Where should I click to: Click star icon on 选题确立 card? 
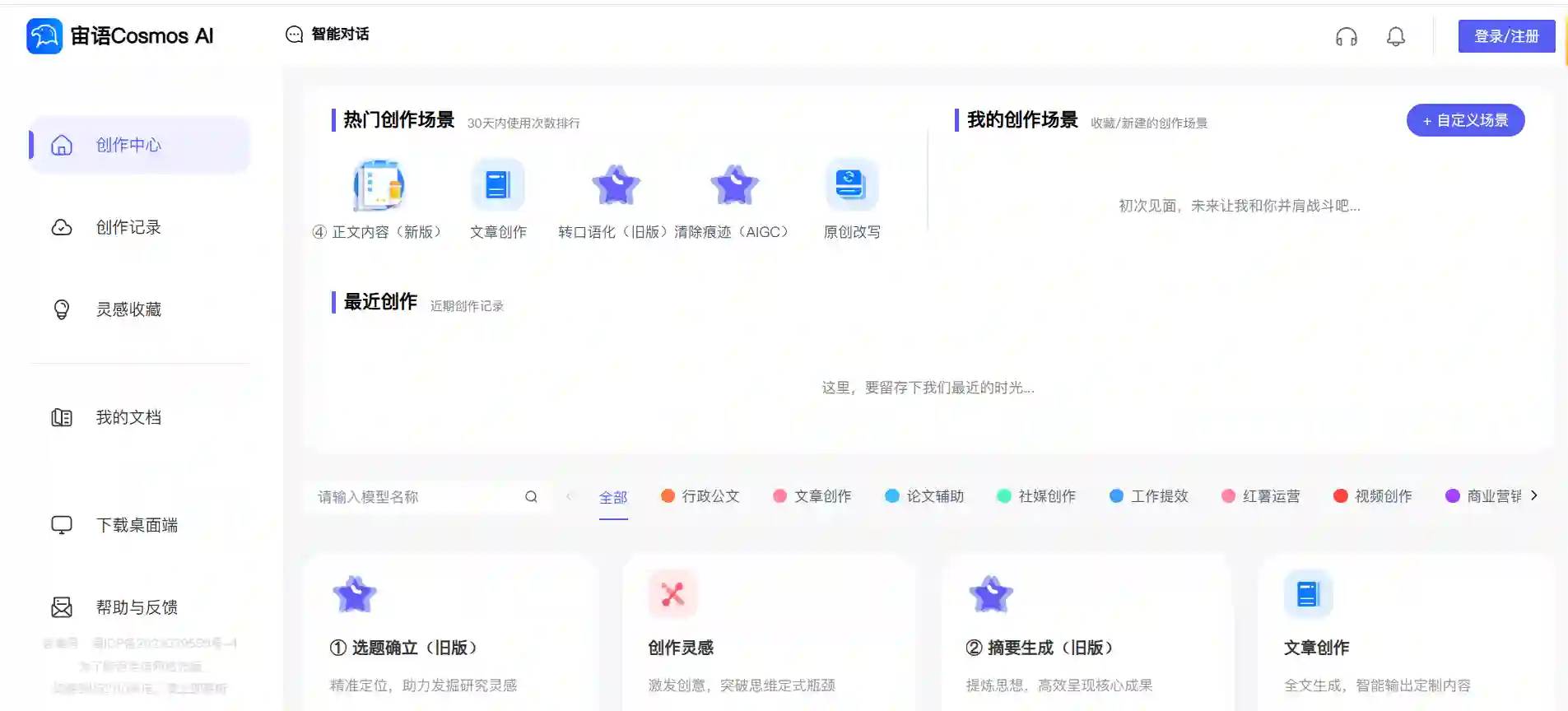pos(355,594)
